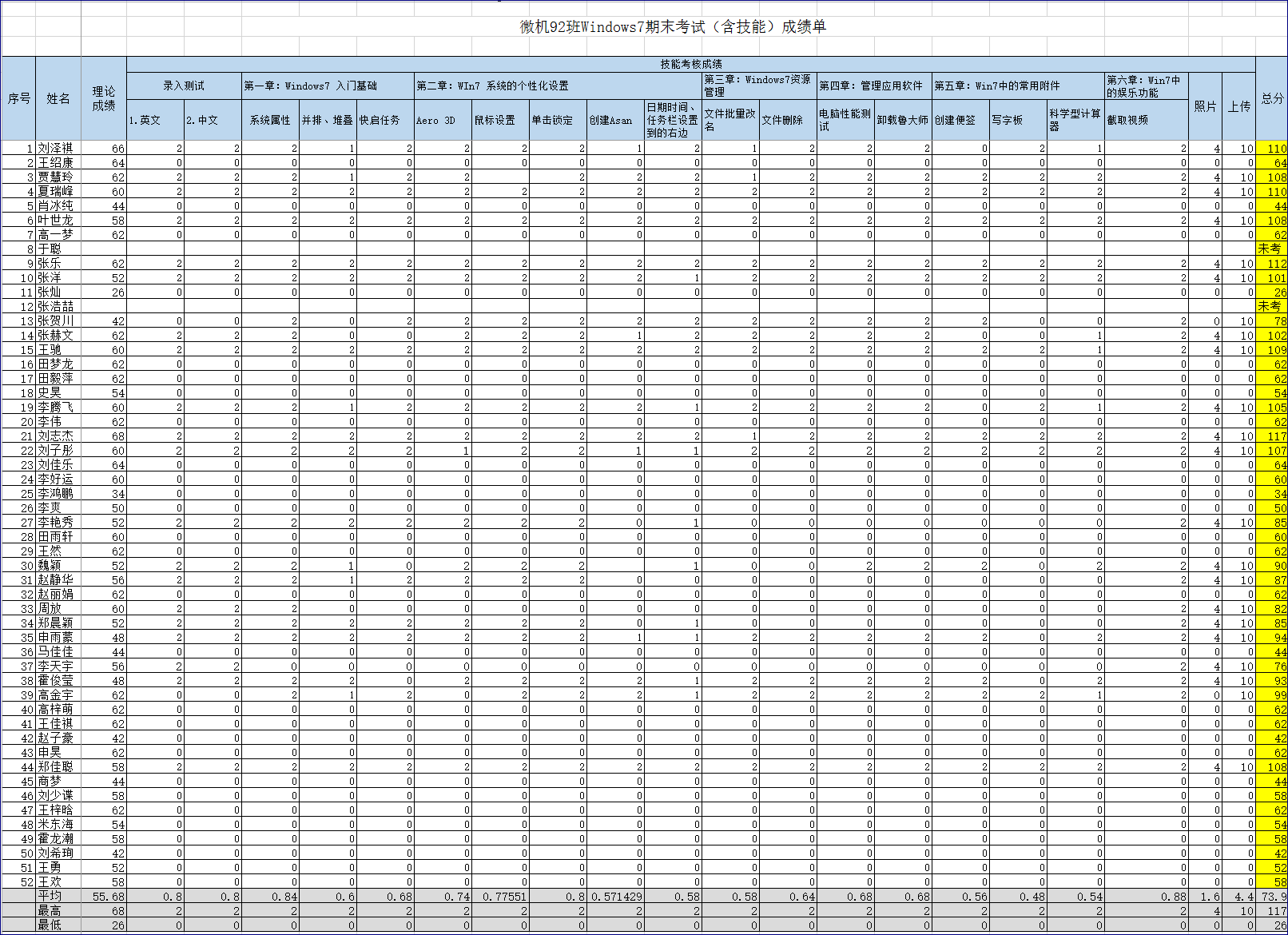Screen dimensions: 1288x935
Task: Click the 快启任务 sub-header
Action: (385, 120)
